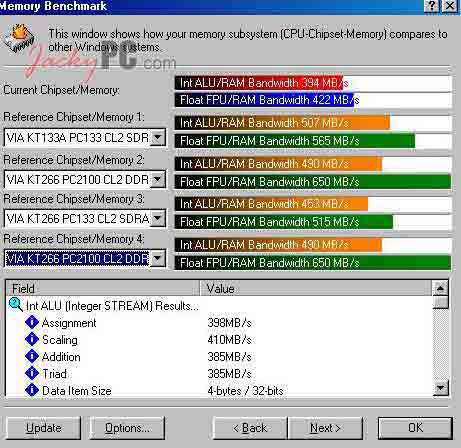
Task: Click results list scrollbar up arrow
Action: click(440, 288)
